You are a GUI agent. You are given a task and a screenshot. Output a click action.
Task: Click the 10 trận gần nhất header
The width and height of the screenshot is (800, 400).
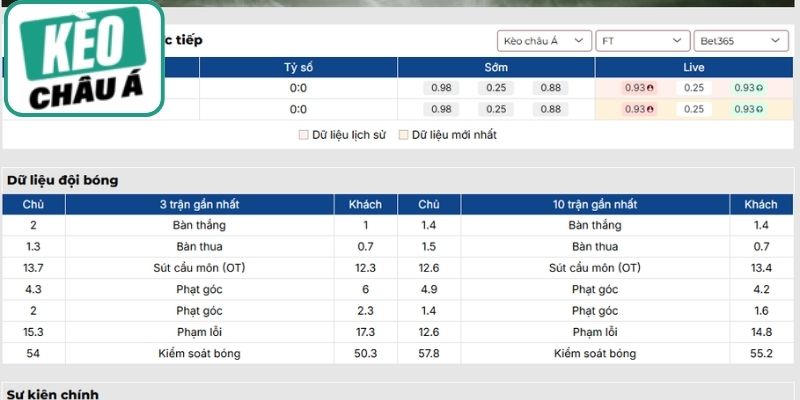click(595, 205)
